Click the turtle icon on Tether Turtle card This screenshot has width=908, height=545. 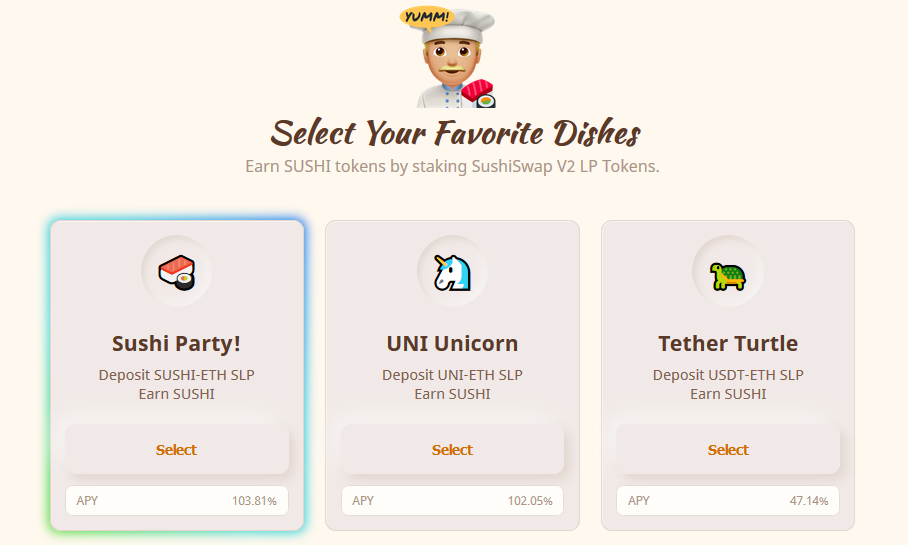[728, 274]
